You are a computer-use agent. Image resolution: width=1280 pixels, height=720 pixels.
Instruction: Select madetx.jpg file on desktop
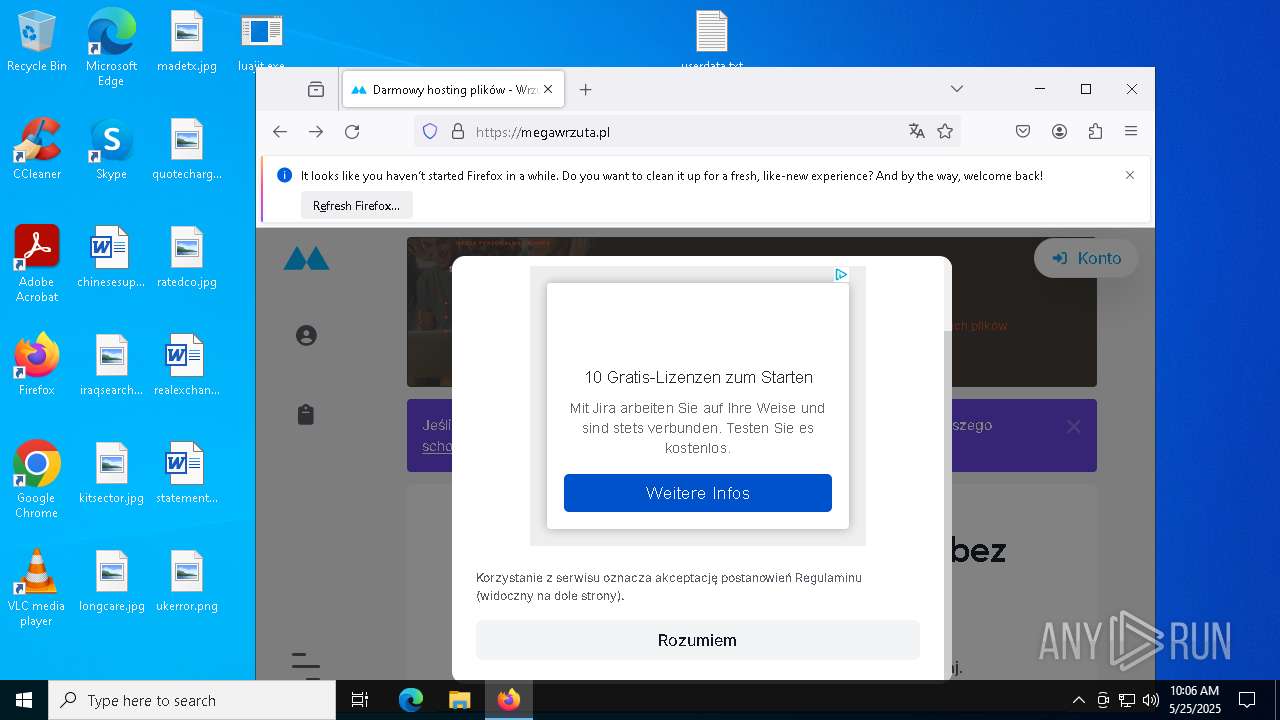coord(187,41)
